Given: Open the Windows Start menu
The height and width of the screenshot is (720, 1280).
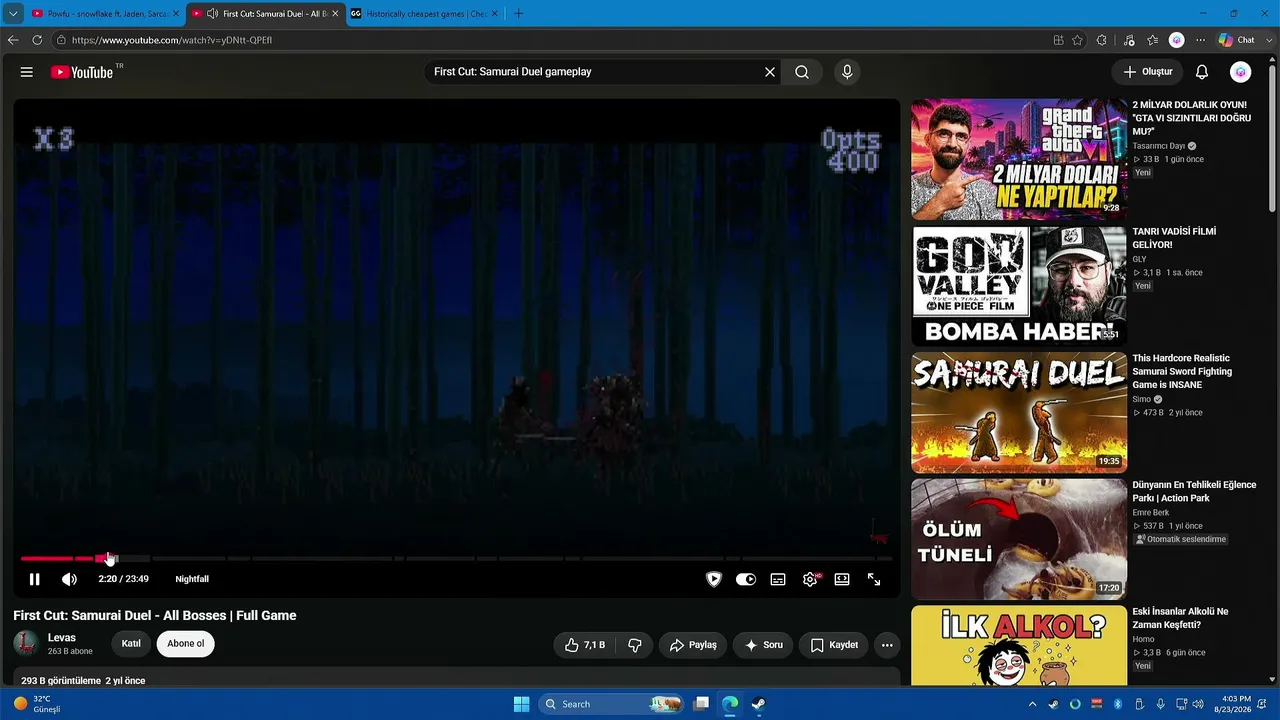Looking at the screenshot, I should (x=521, y=704).
